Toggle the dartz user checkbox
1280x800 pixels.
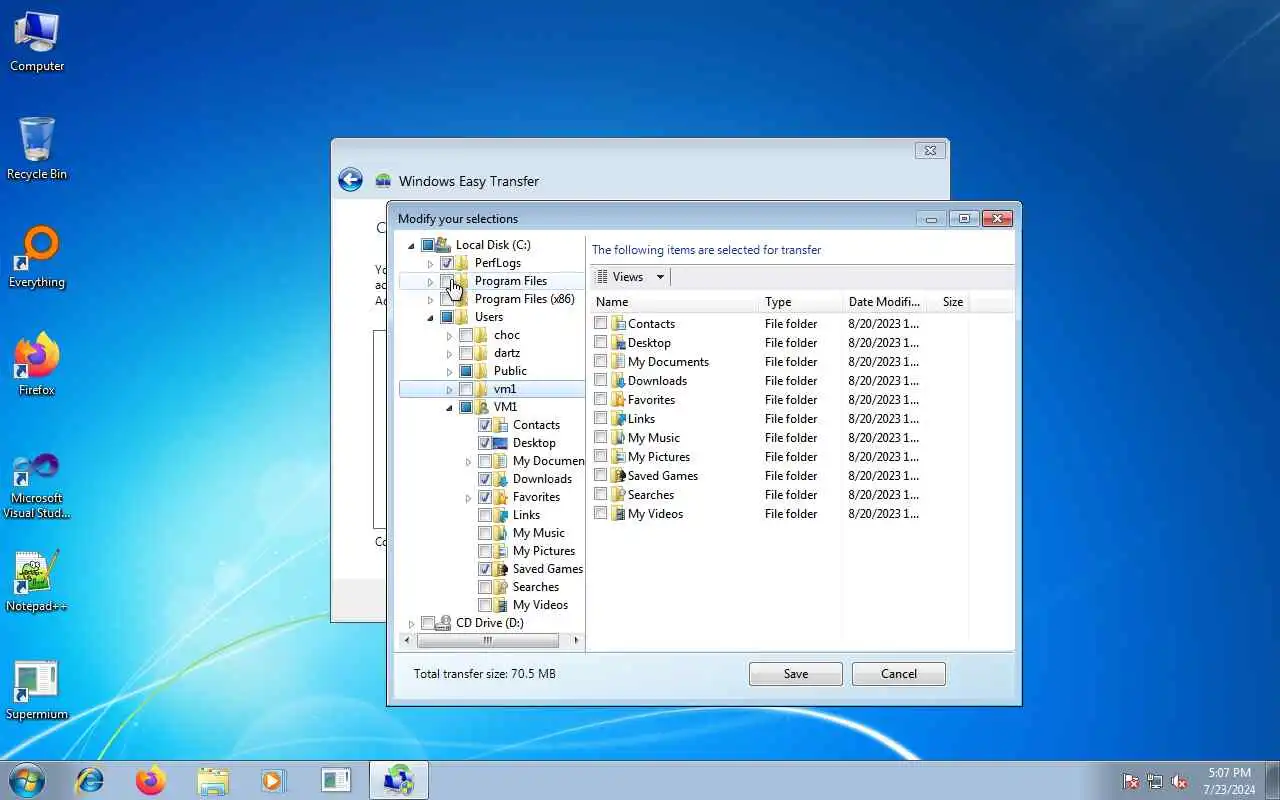coord(466,353)
